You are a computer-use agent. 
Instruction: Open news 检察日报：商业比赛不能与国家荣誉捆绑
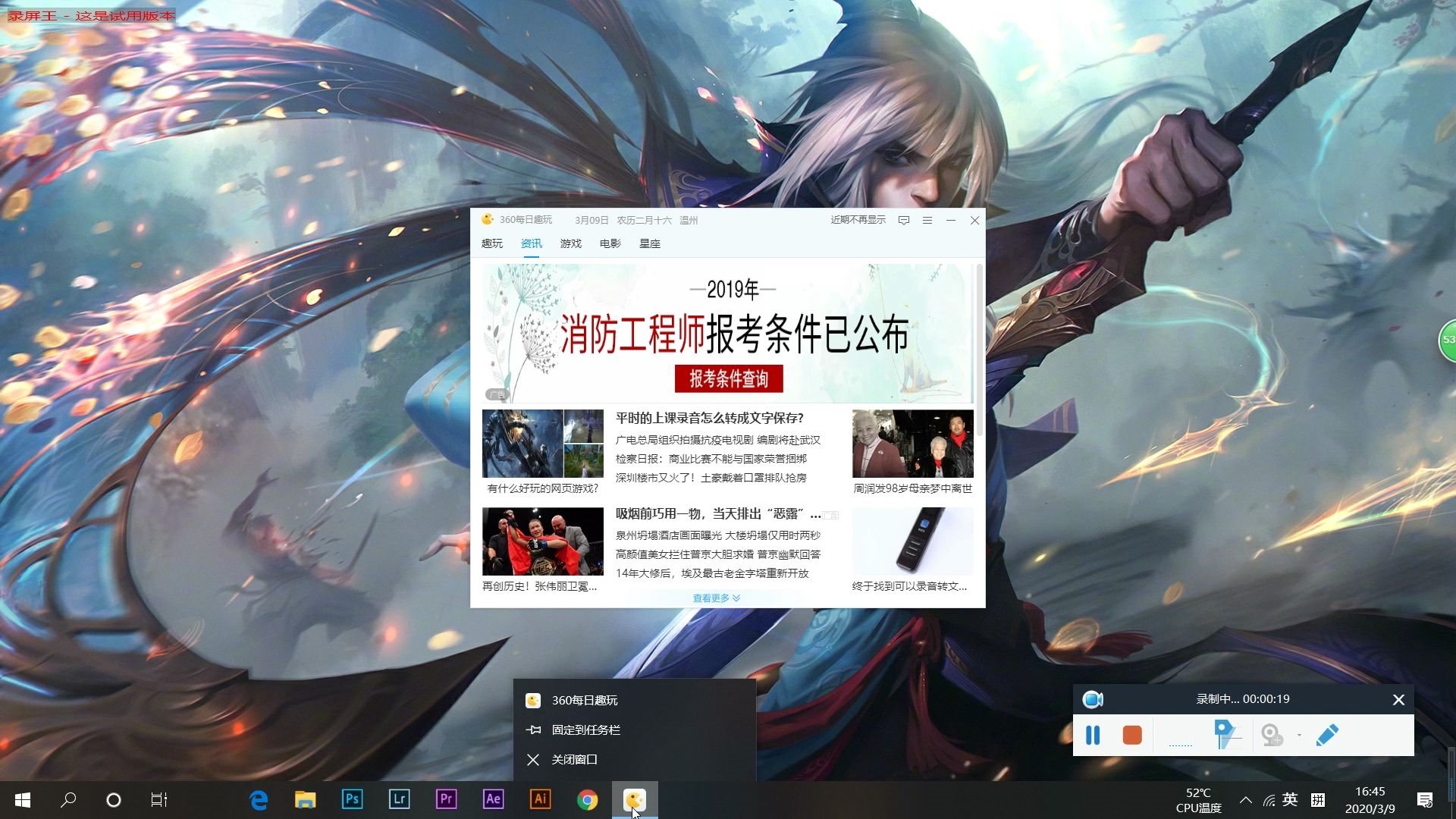pyautogui.click(x=711, y=459)
